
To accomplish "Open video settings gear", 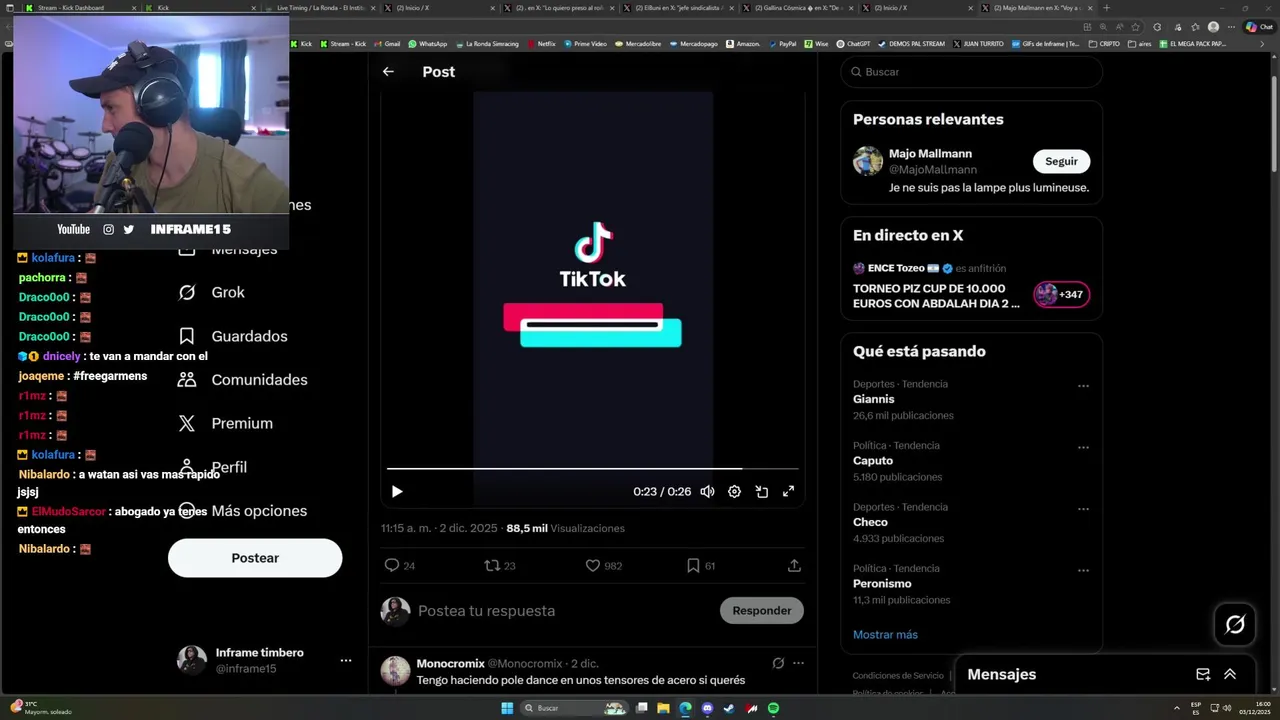I will click(734, 492).
